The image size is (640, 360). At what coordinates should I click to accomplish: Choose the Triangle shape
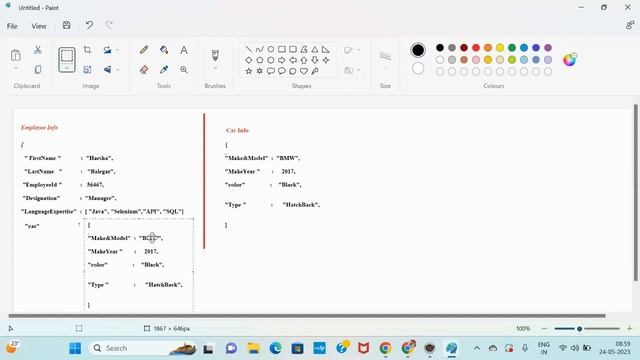click(x=315, y=49)
